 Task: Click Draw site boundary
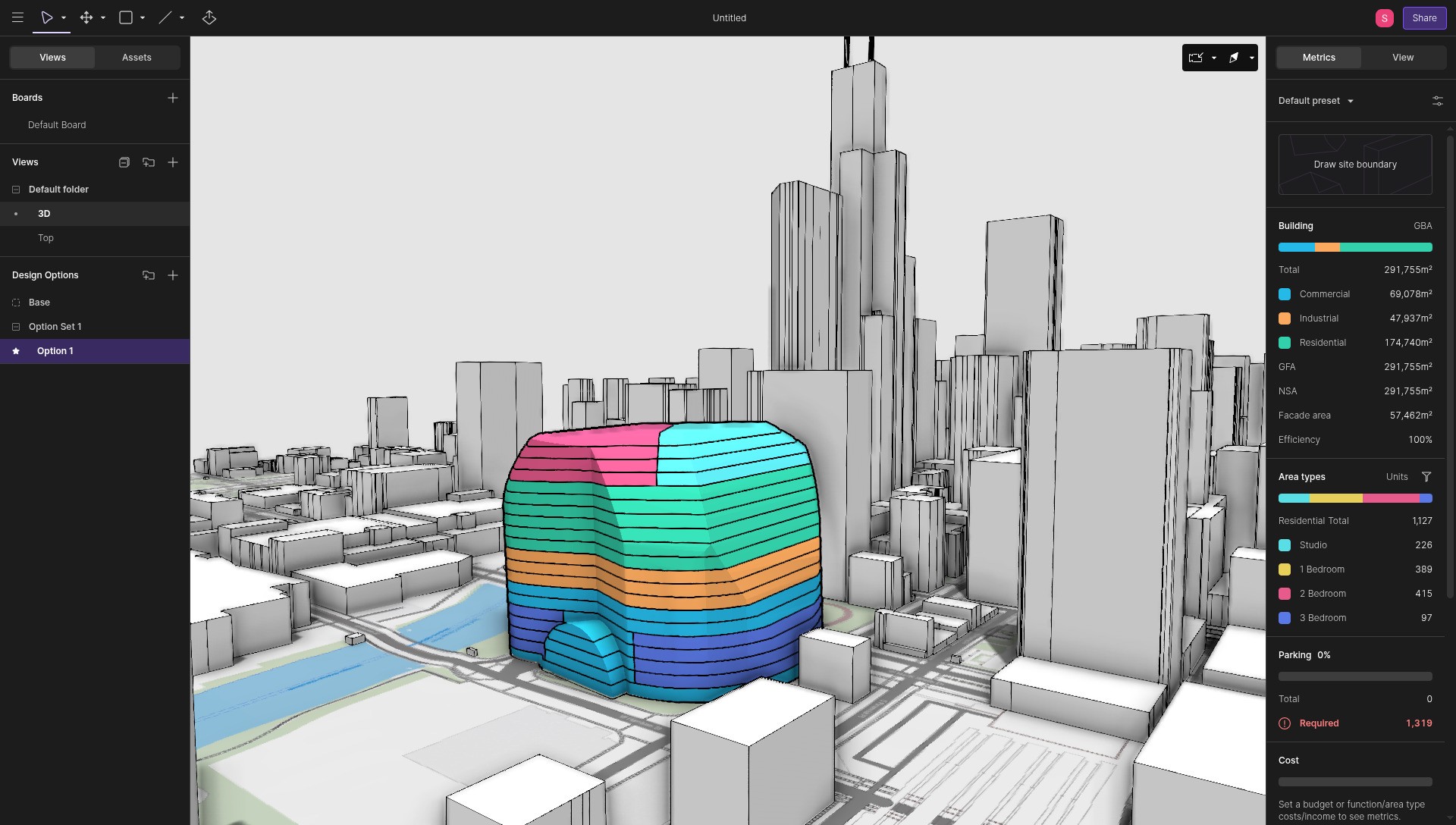click(1354, 164)
